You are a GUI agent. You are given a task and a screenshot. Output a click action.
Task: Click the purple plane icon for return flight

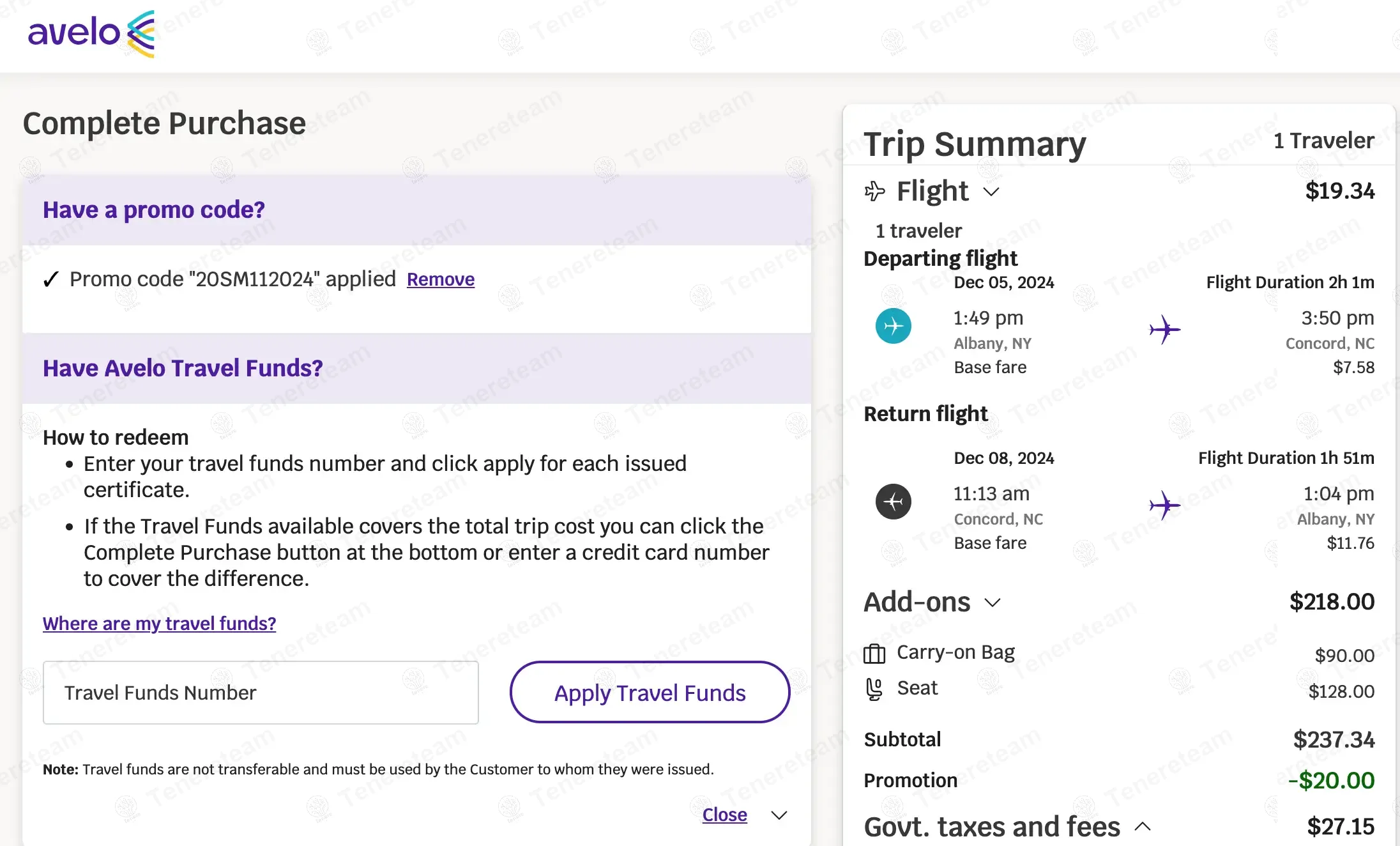point(1164,505)
